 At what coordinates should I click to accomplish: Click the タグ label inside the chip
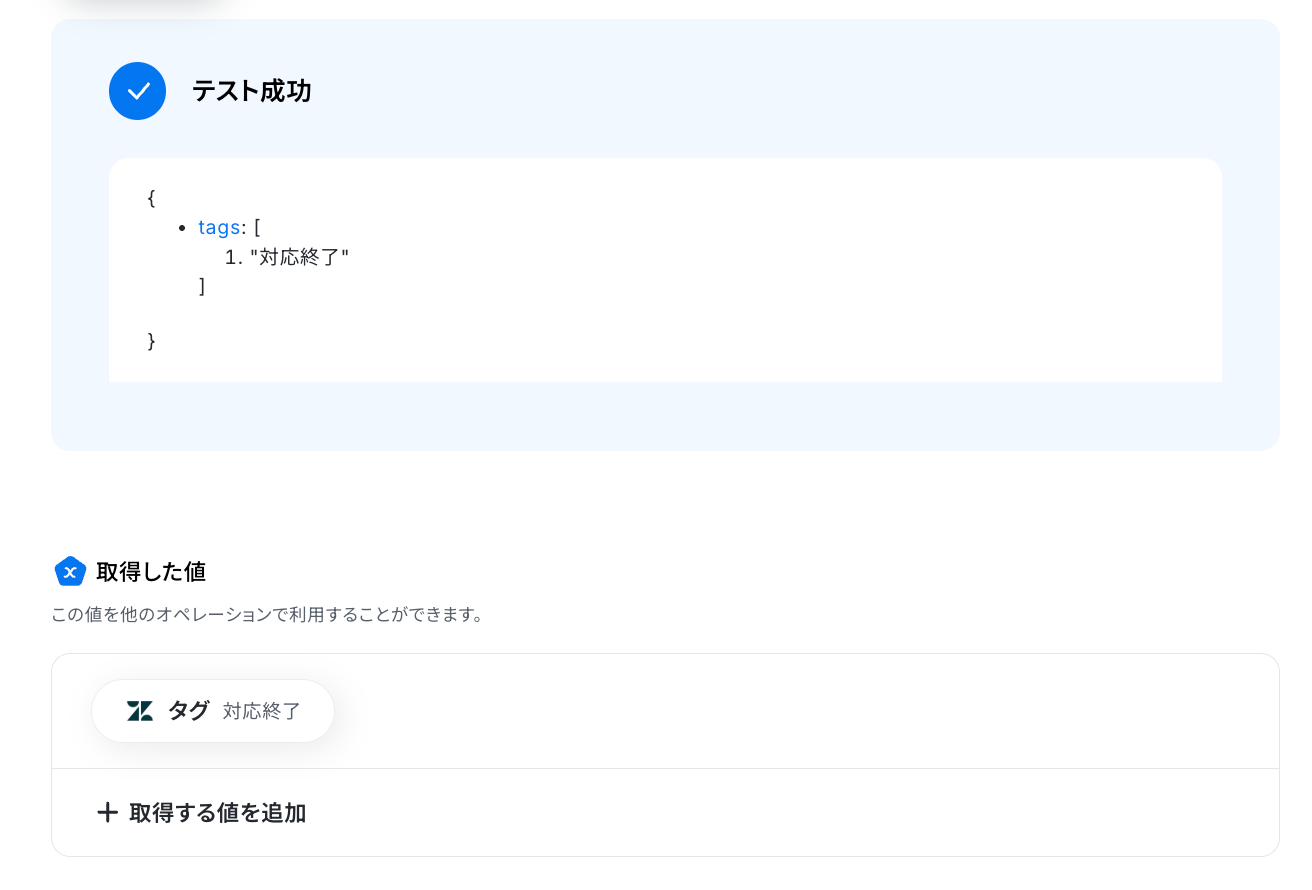coord(188,711)
